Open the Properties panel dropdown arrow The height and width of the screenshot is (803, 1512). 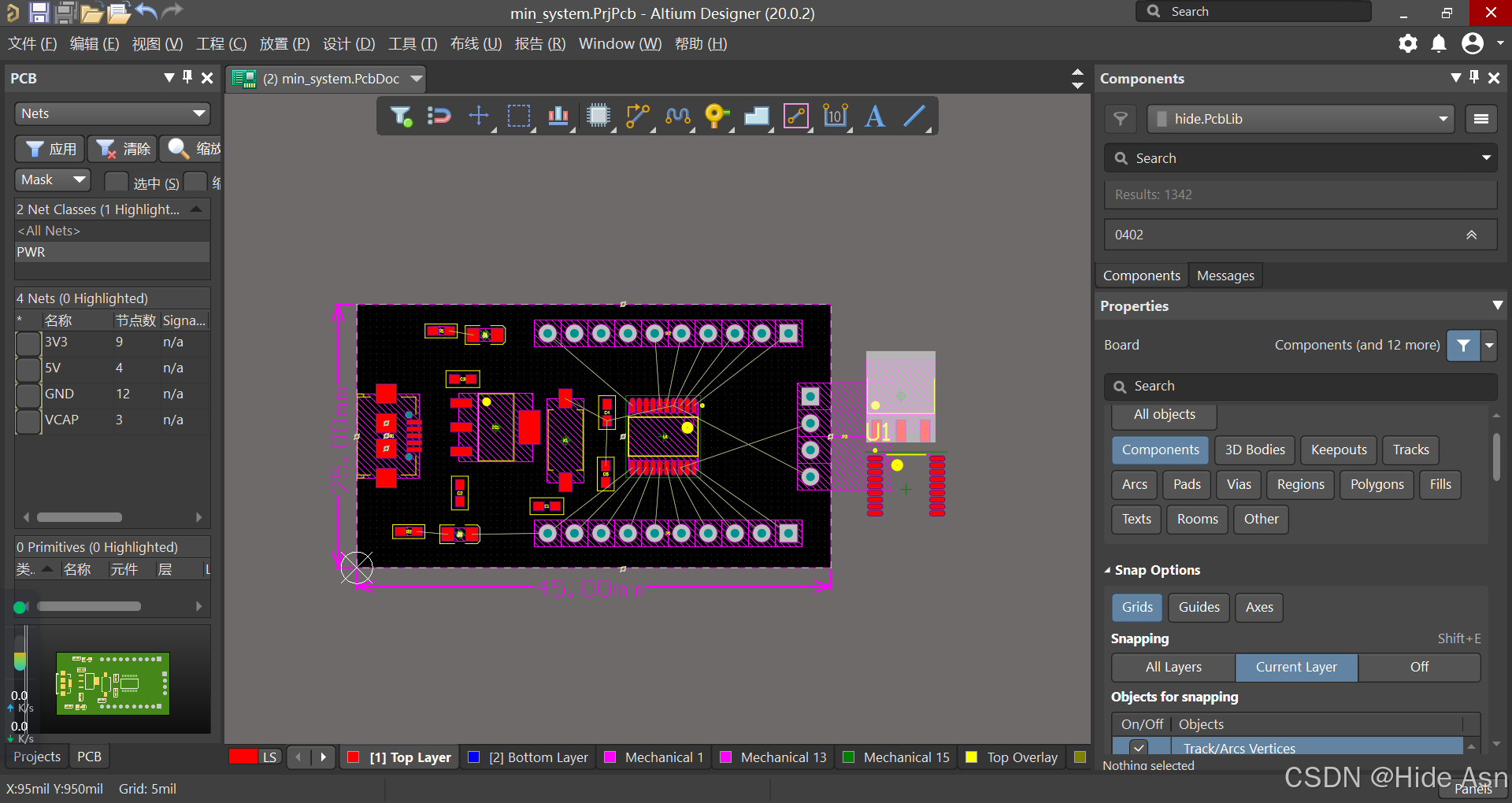click(x=1497, y=305)
